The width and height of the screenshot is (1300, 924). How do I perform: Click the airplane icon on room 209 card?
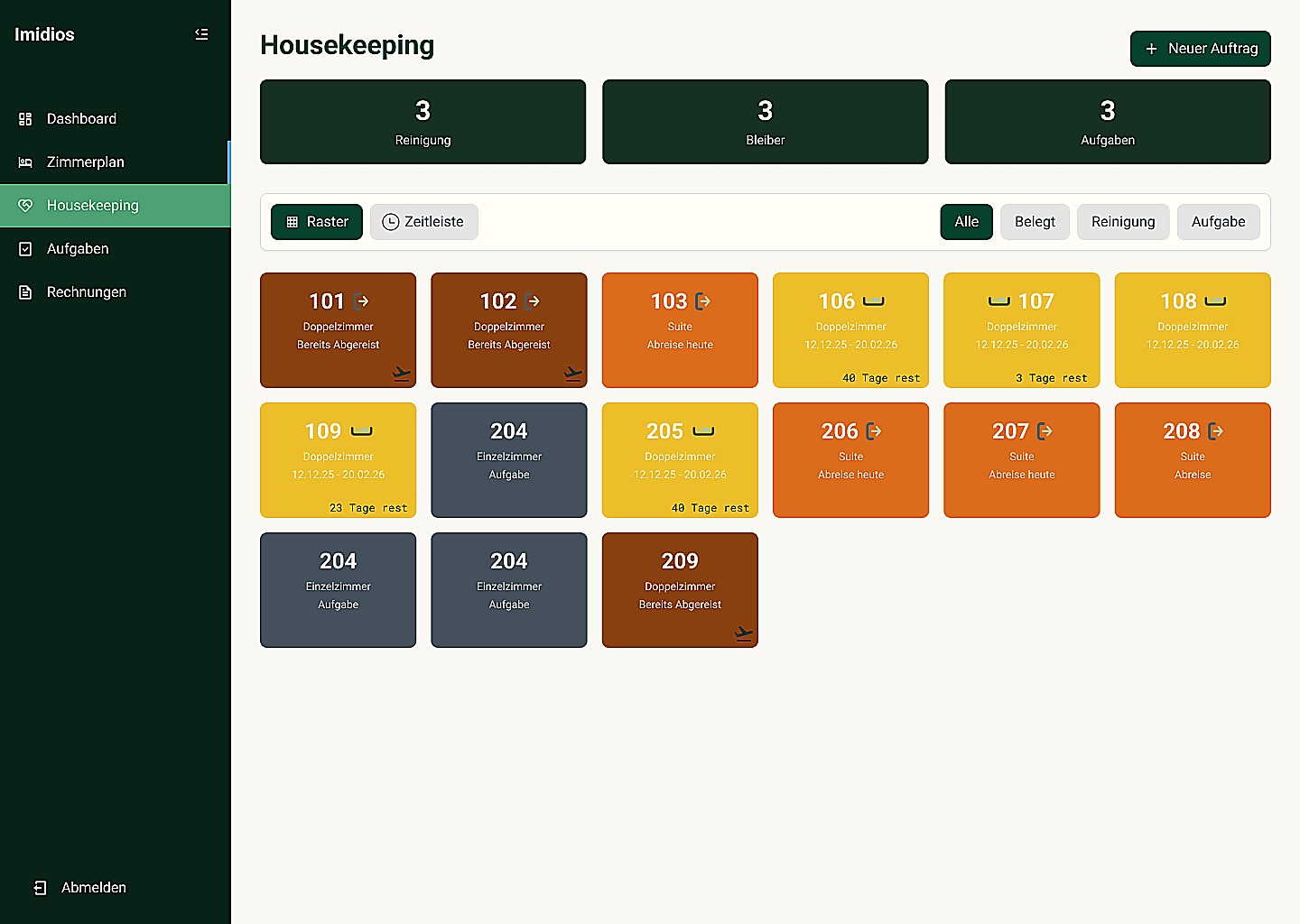[x=743, y=633]
